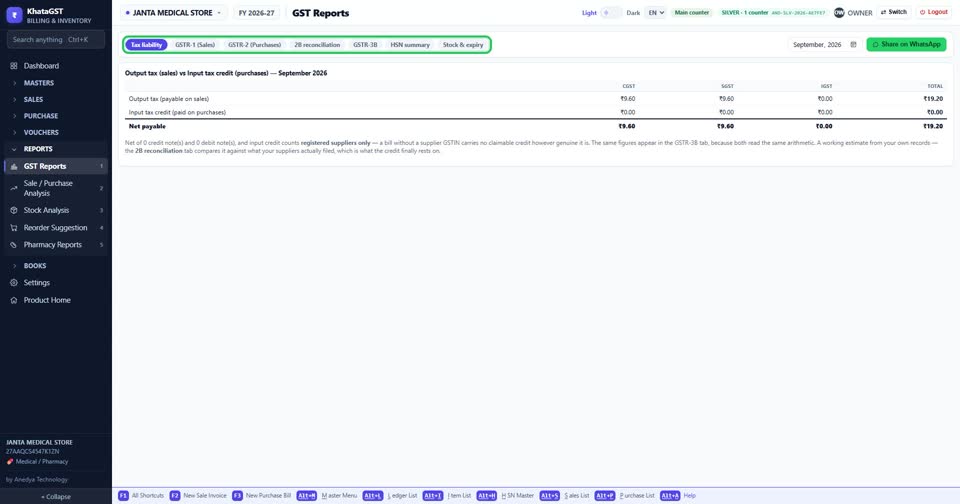960x504 pixels.
Task: Click the SILVER - 1 counter license badge
Action: click(x=773, y=12)
